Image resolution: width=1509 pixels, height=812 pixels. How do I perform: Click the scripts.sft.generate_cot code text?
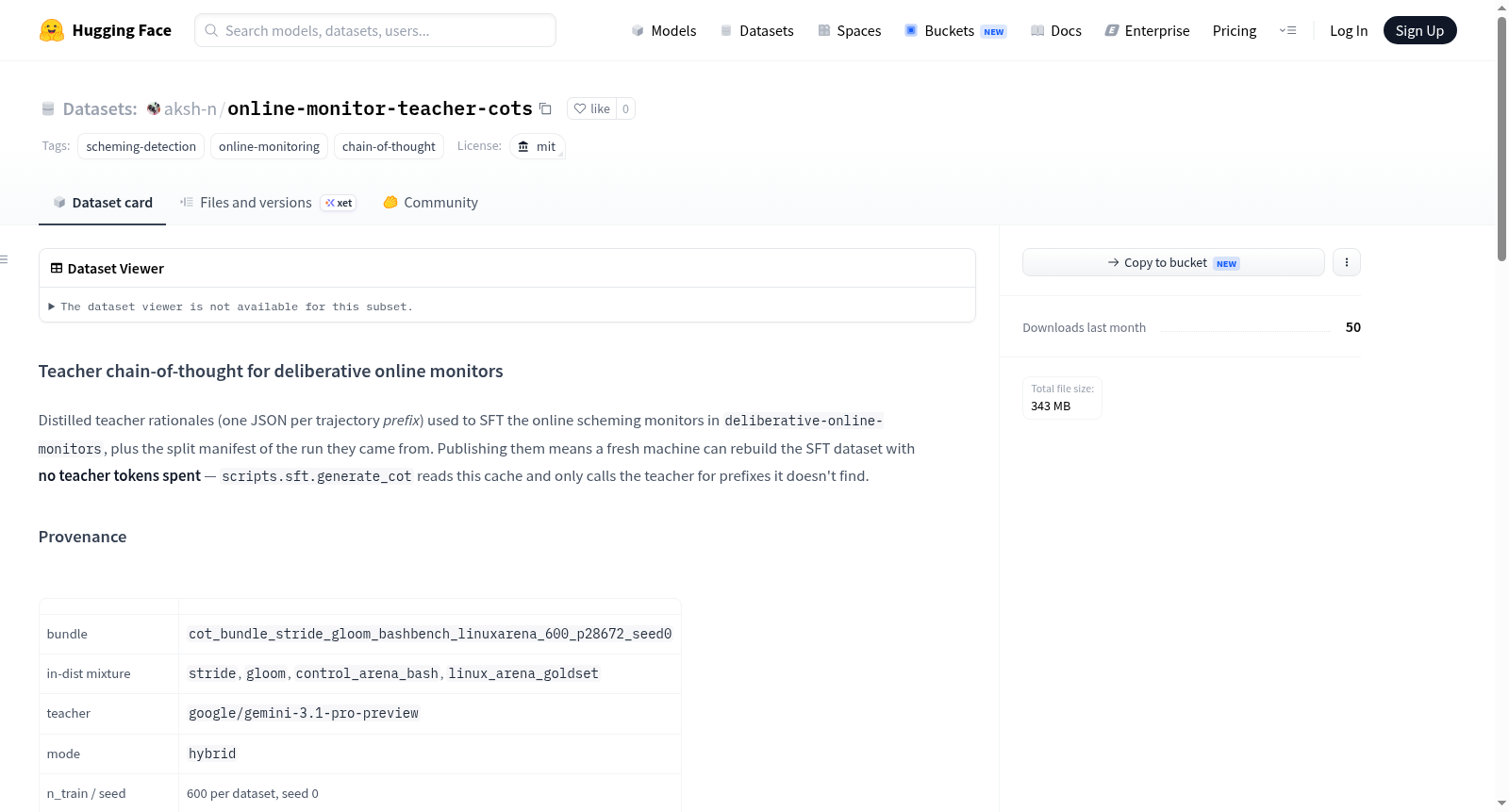[317, 476]
